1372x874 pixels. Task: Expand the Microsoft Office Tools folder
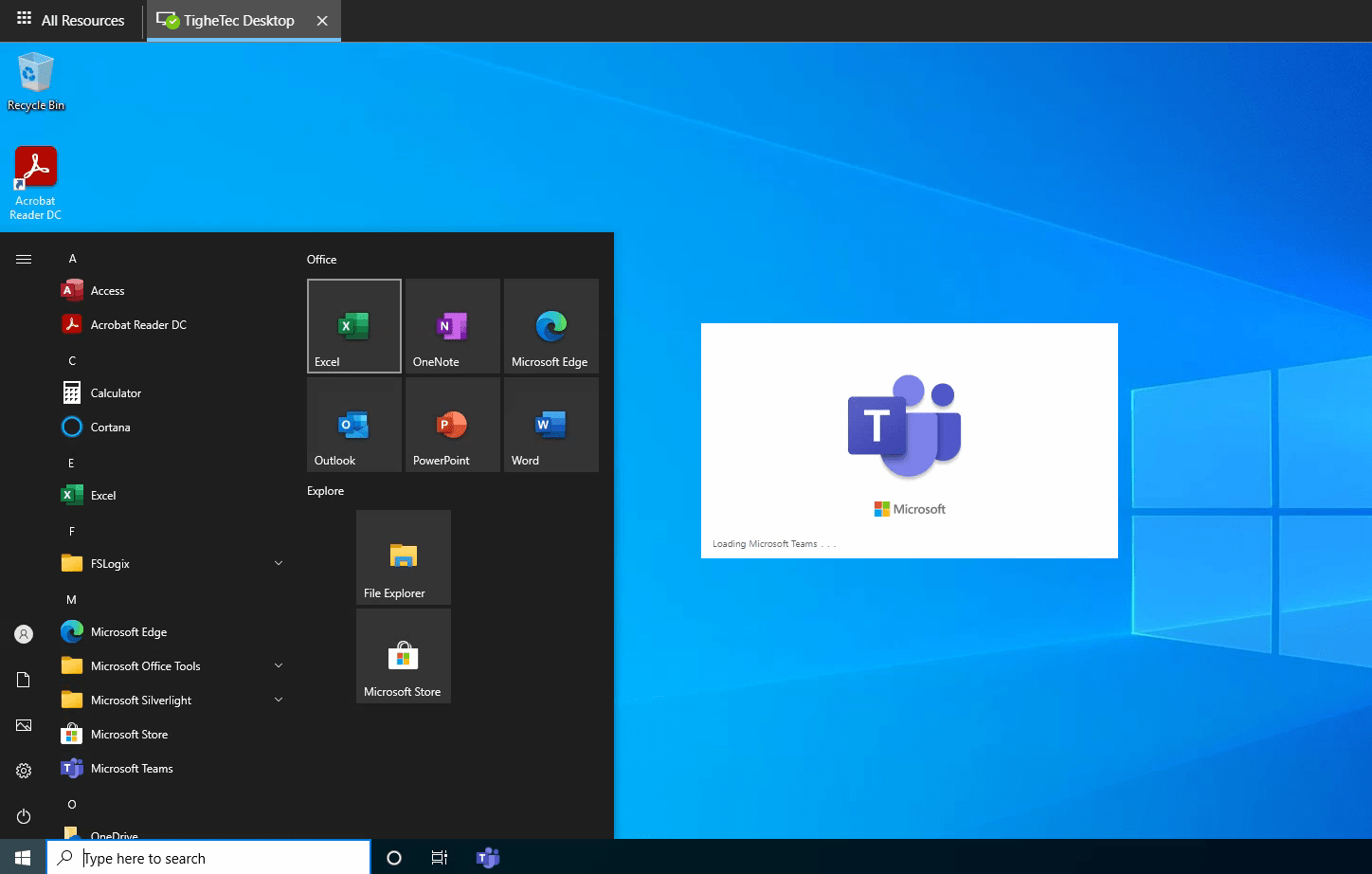[x=172, y=666]
